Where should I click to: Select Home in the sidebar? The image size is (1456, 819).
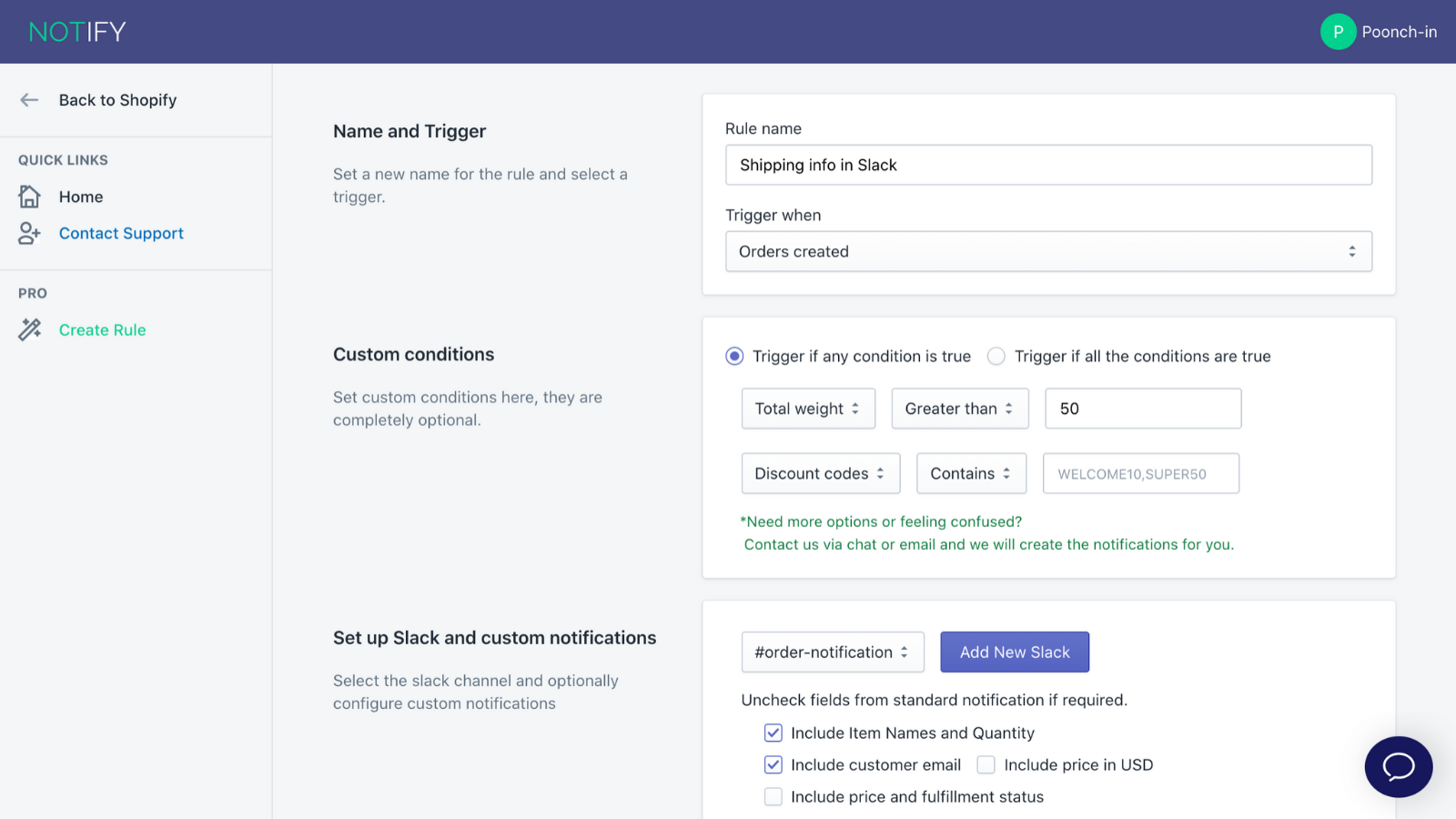[x=80, y=196]
